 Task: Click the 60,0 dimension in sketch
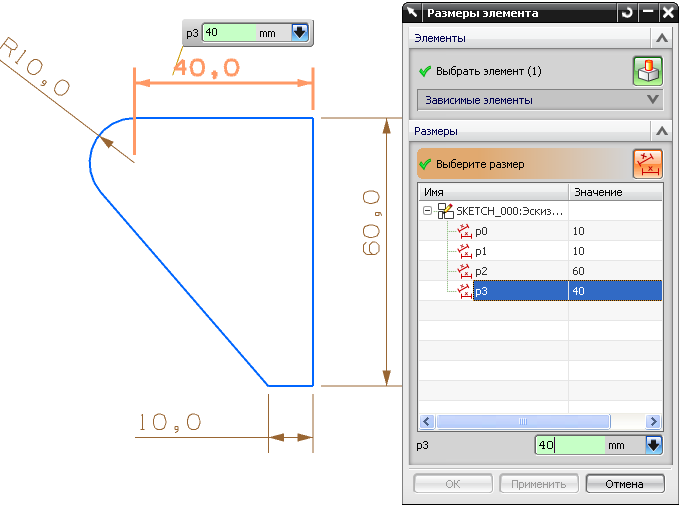371,223
